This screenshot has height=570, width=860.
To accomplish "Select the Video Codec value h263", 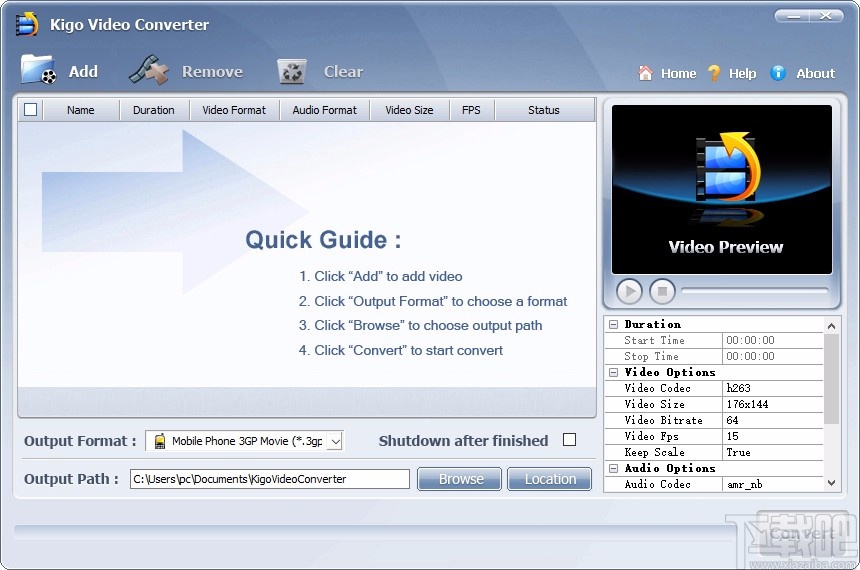I will (x=773, y=388).
